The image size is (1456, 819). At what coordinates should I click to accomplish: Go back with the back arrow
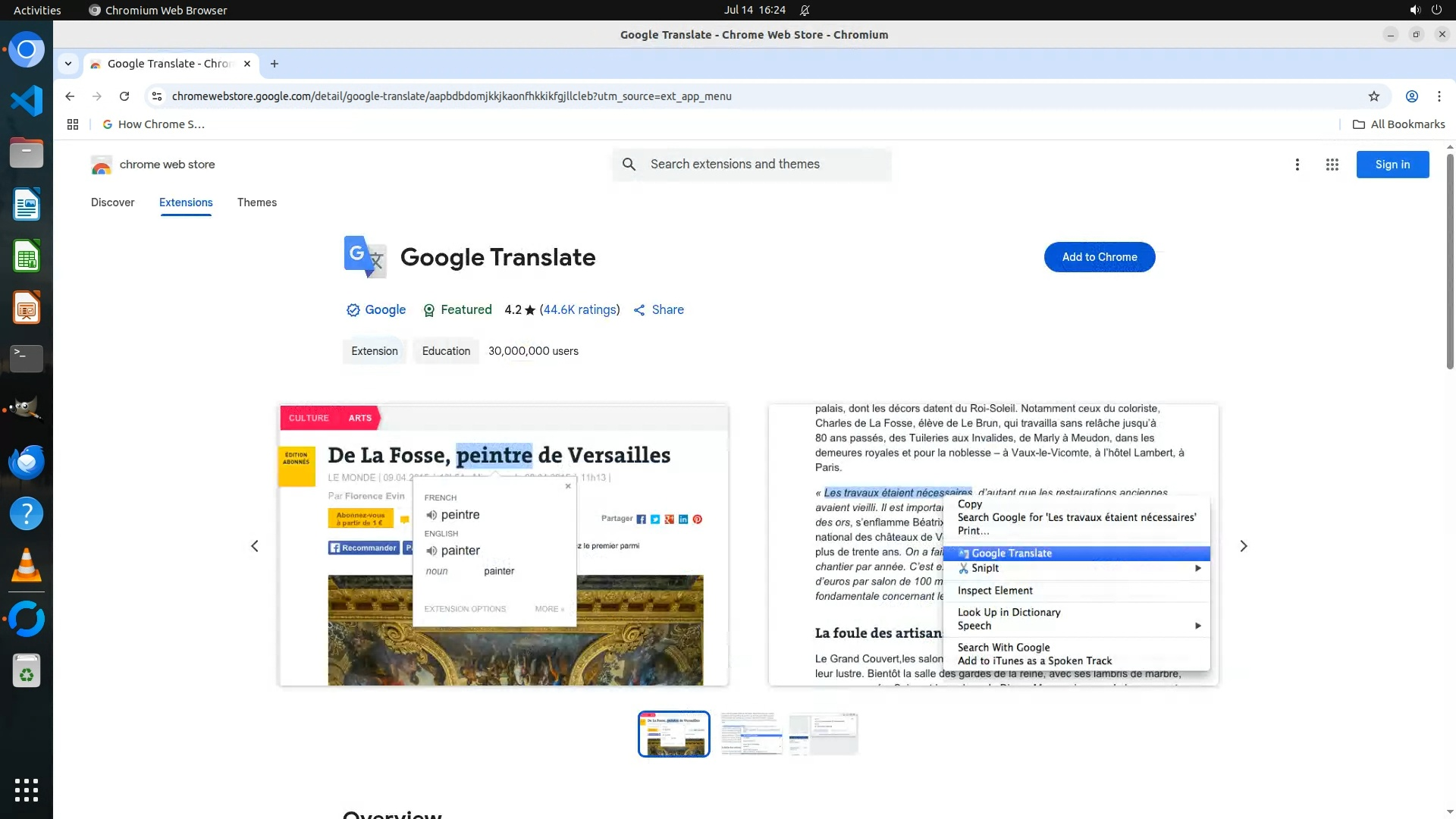tap(70, 96)
